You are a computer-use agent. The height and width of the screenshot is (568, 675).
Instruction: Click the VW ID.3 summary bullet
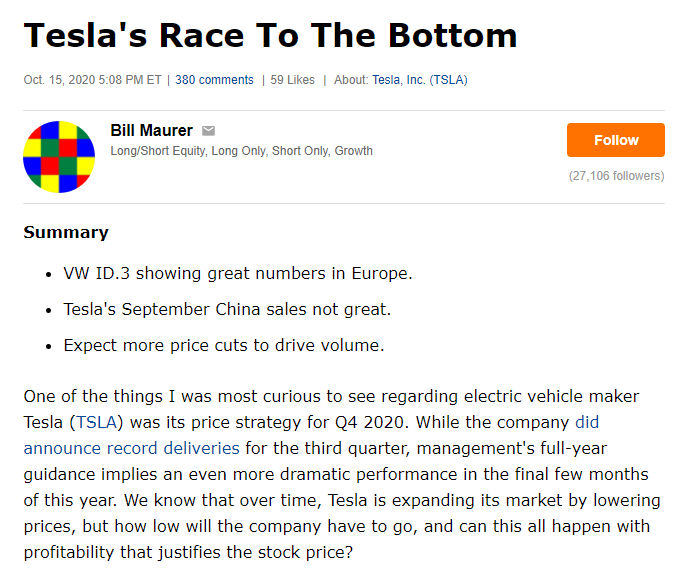coord(238,273)
